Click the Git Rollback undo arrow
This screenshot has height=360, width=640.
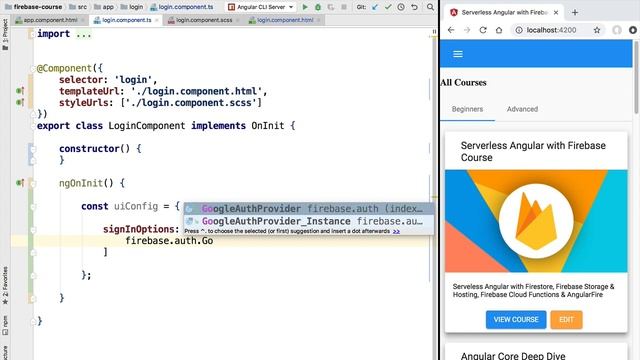tap(414, 7)
